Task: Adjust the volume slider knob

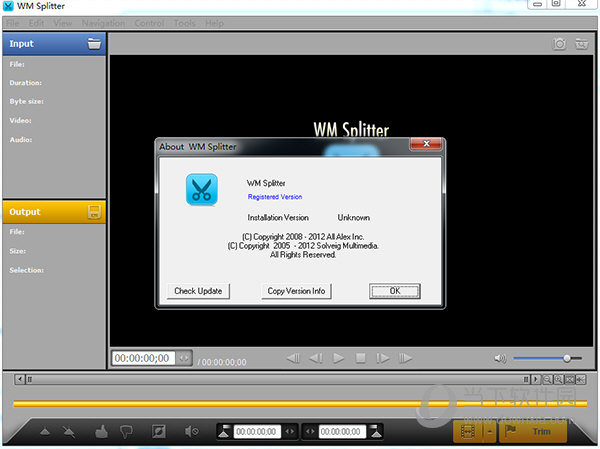Action: coord(567,358)
